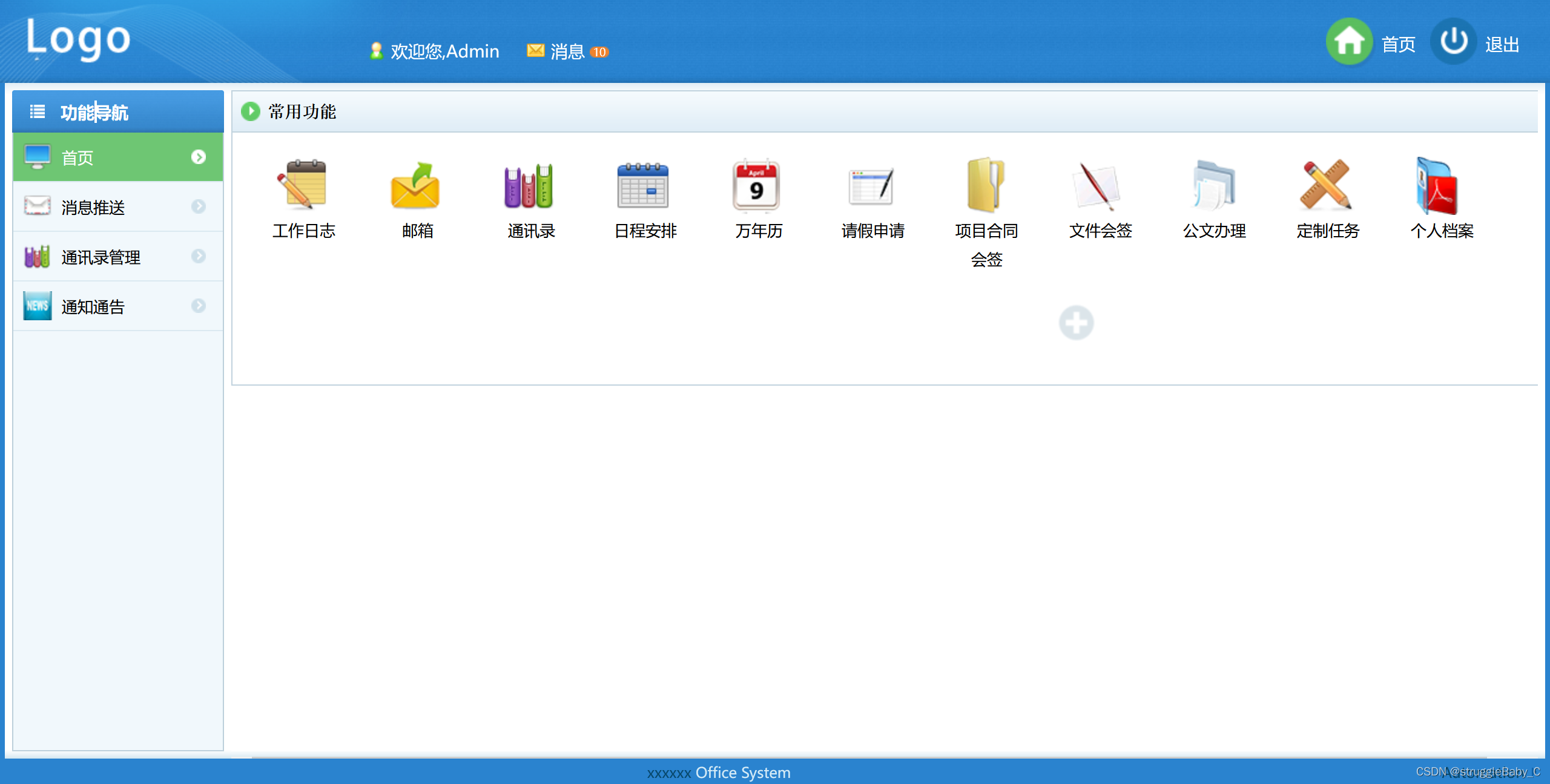This screenshot has height=784, width=1550.
Task: Open the 公文办理 document handling icon
Action: tap(1213, 186)
